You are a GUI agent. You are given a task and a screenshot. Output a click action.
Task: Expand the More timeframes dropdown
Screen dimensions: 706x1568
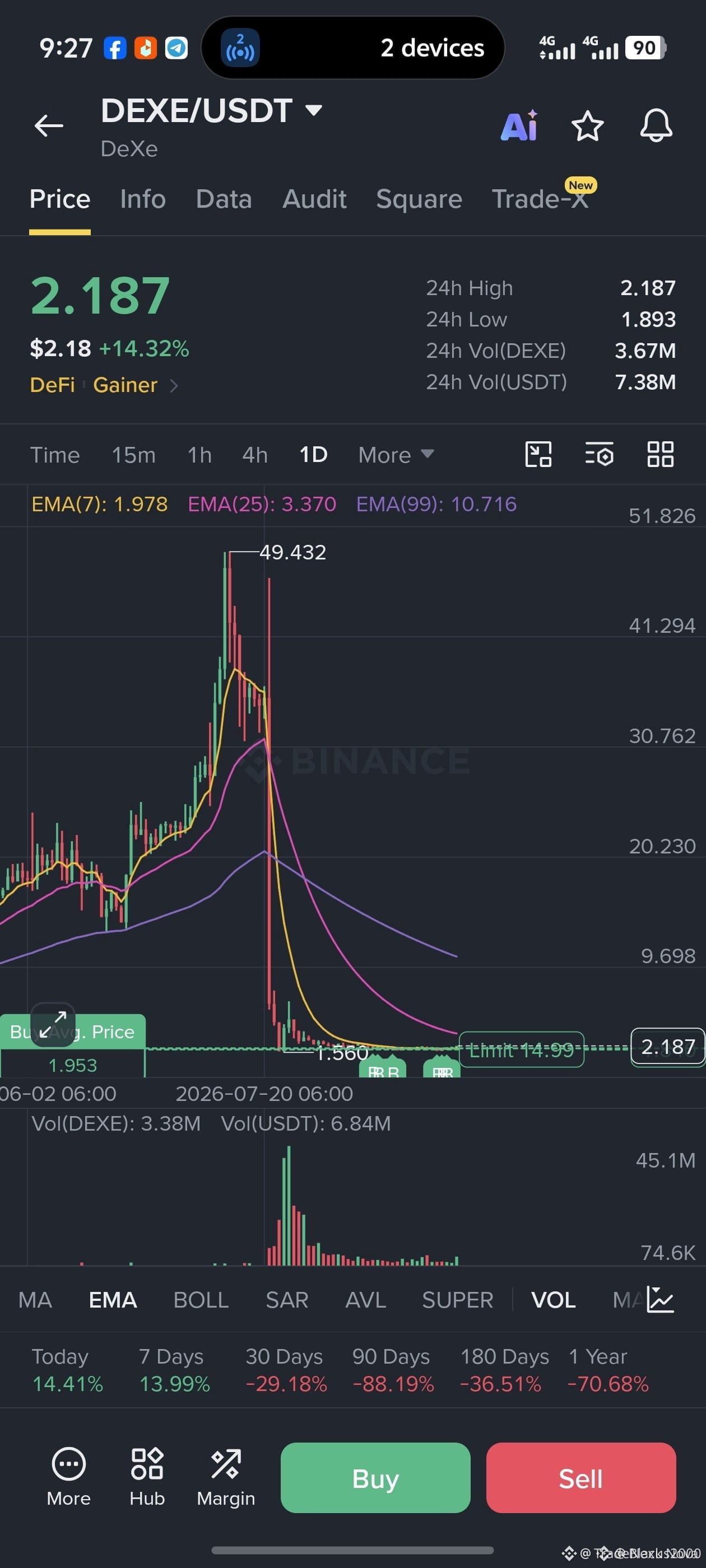click(x=396, y=455)
